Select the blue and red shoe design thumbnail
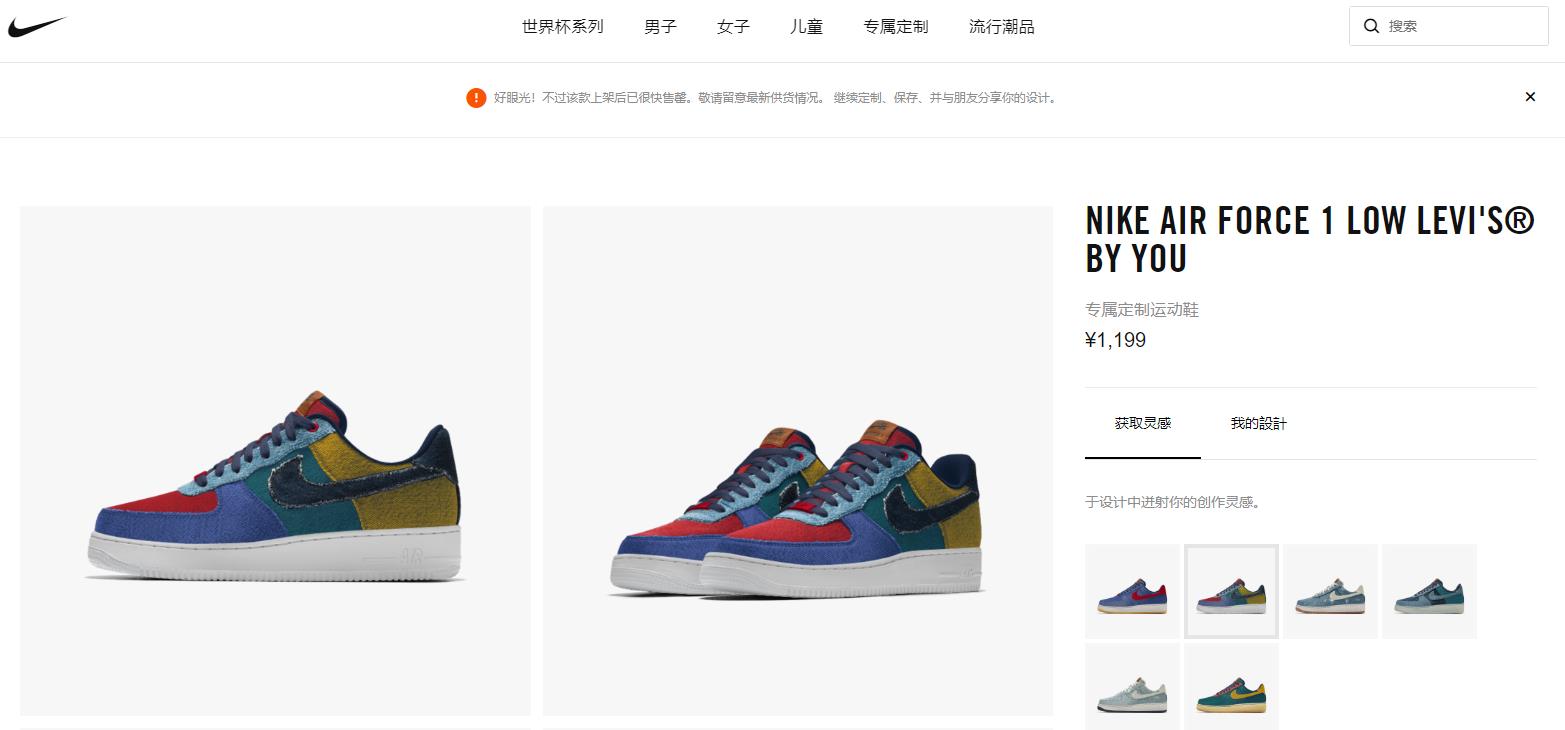 [1132, 591]
